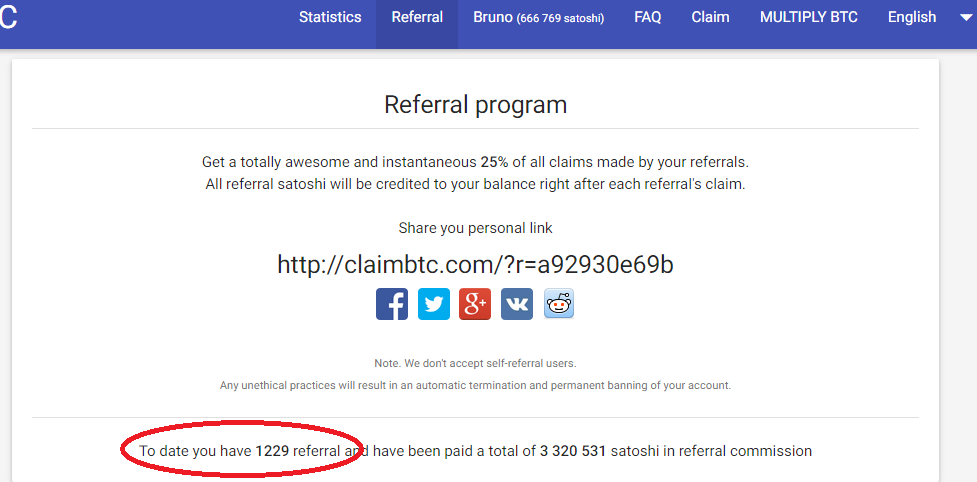Open the Statistics page
Screen dimensions: 977x482
point(330,17)
